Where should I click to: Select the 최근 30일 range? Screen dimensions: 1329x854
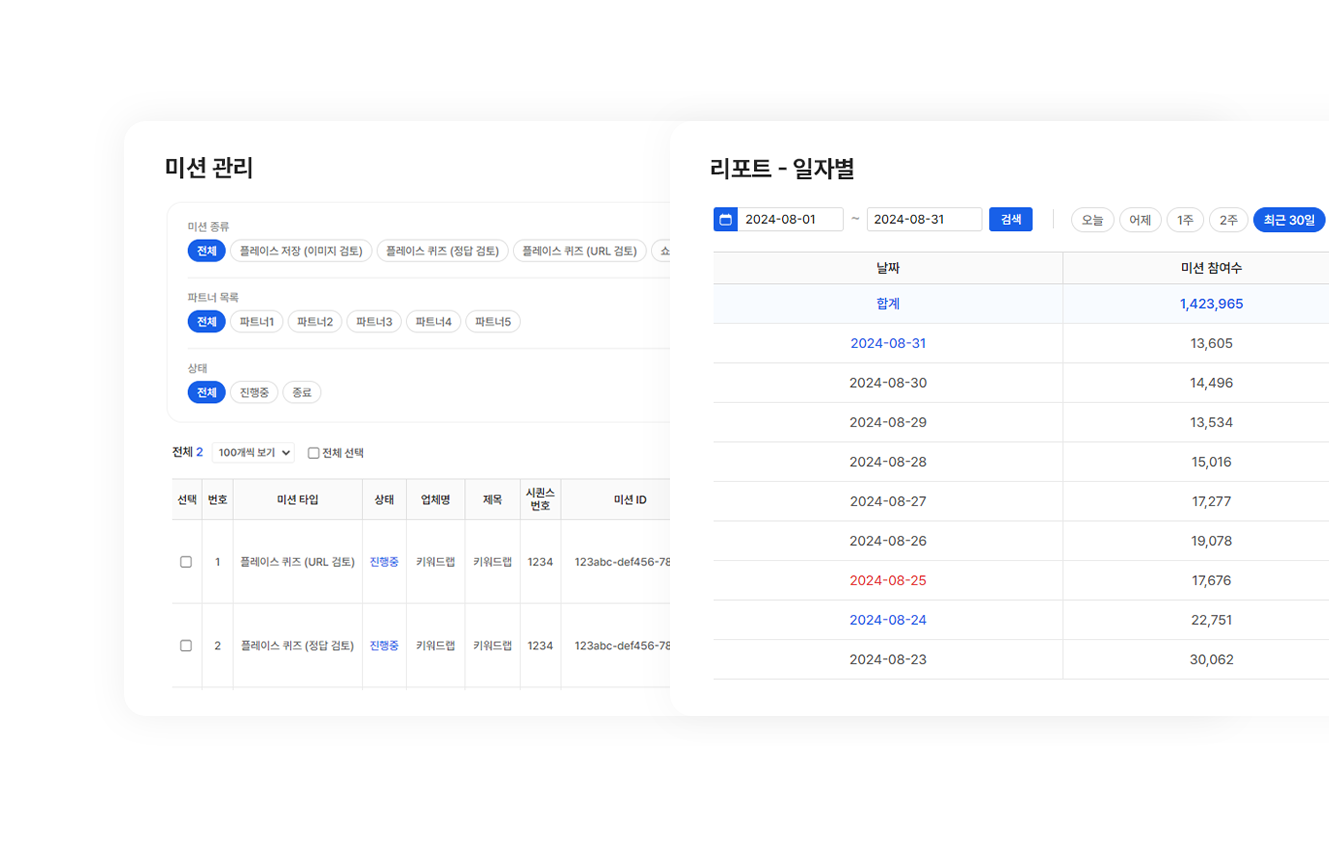(1289, 220)
